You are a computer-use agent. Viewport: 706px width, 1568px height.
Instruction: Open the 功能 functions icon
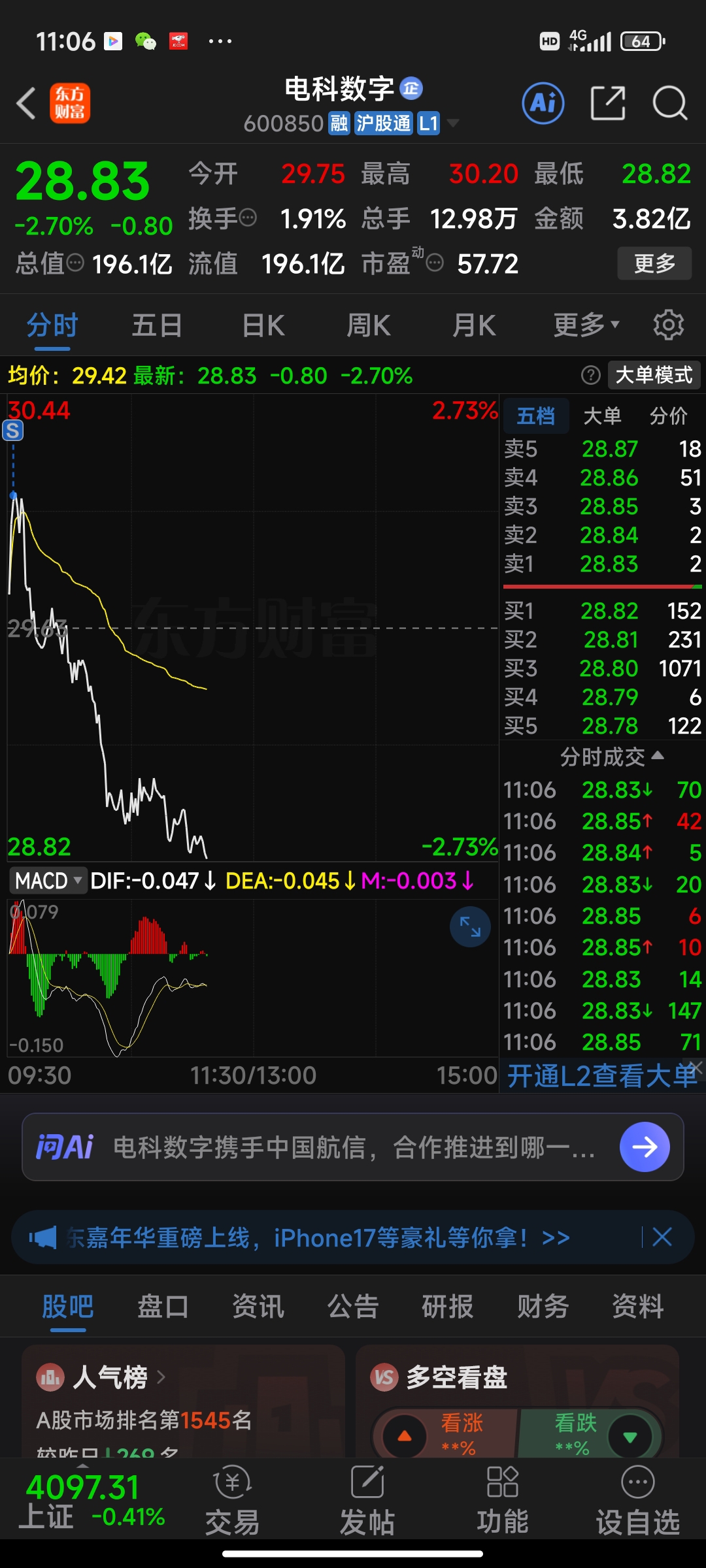tap(502, 1501)
